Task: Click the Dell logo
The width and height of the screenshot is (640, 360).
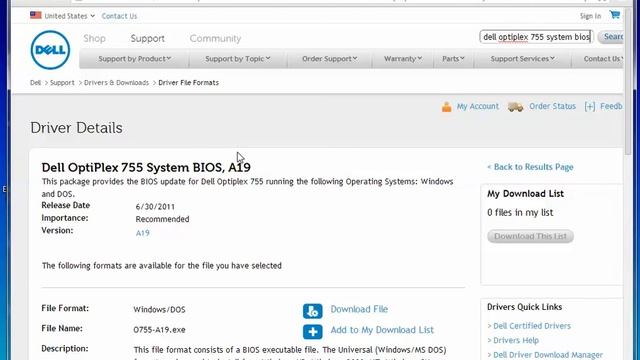Action: pos(50,50)
